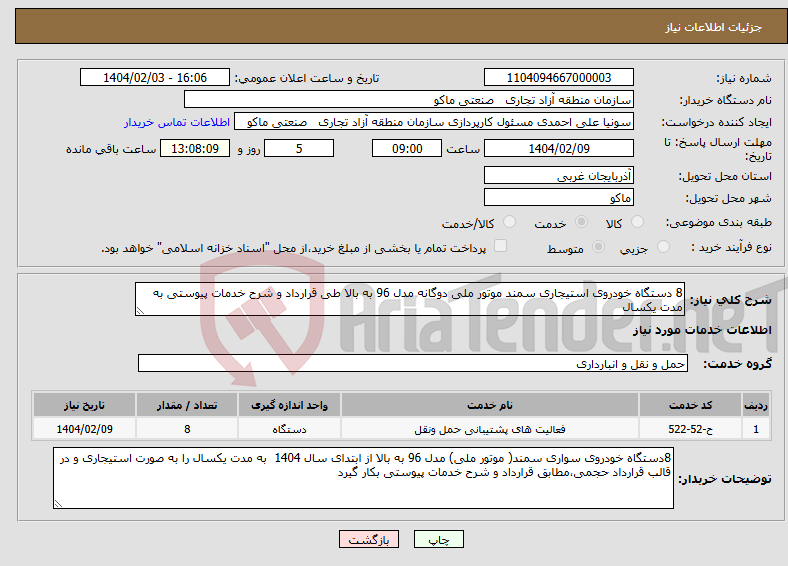Click the table date cell 1404/02/09
This screenshot has width=788, height=566.
pyautogui.click(x=84, y=429)
